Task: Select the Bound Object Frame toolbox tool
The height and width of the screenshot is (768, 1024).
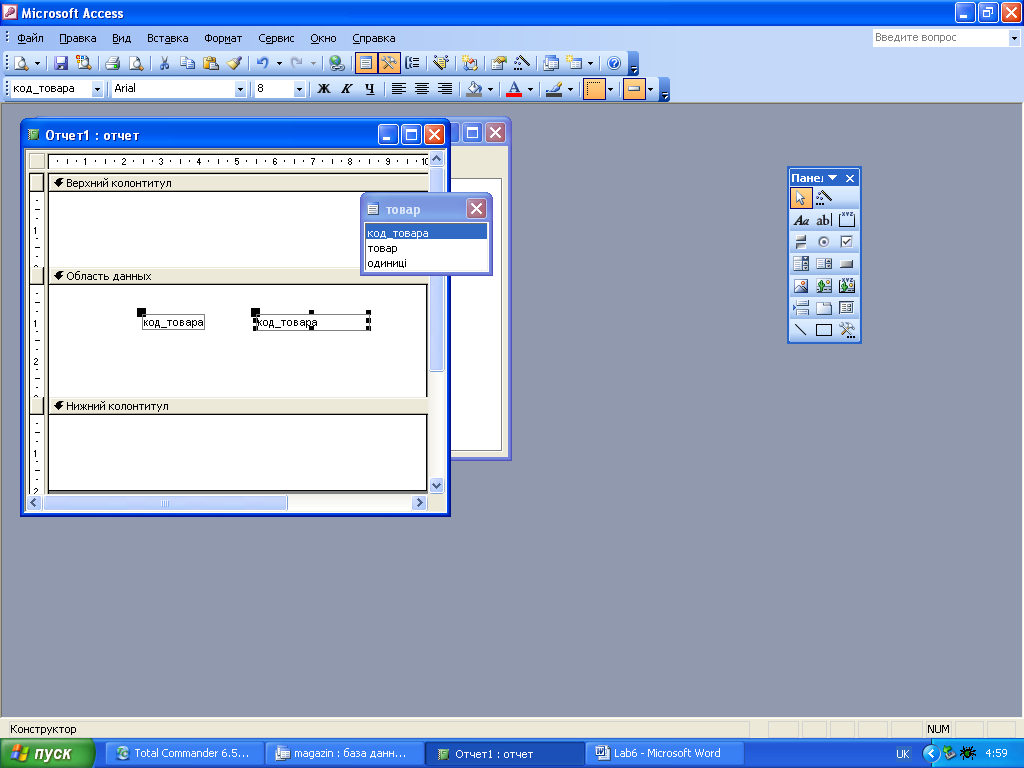Action: click(847, 286)
